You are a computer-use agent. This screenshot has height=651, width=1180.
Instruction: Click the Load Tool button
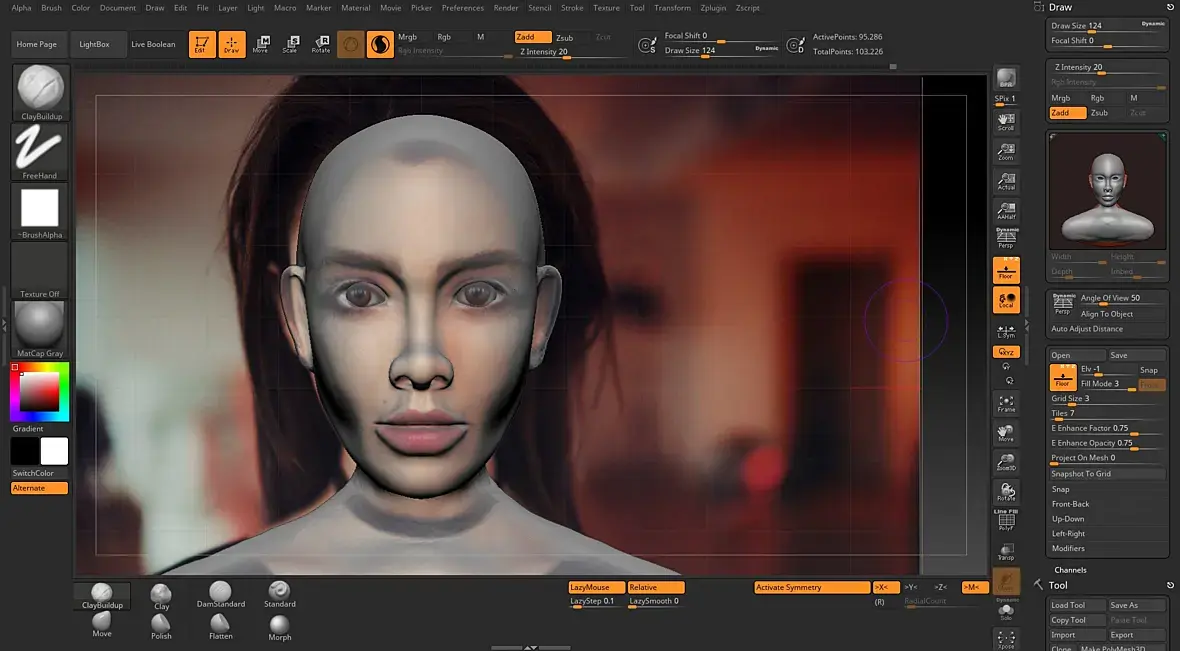[1068, 605]
